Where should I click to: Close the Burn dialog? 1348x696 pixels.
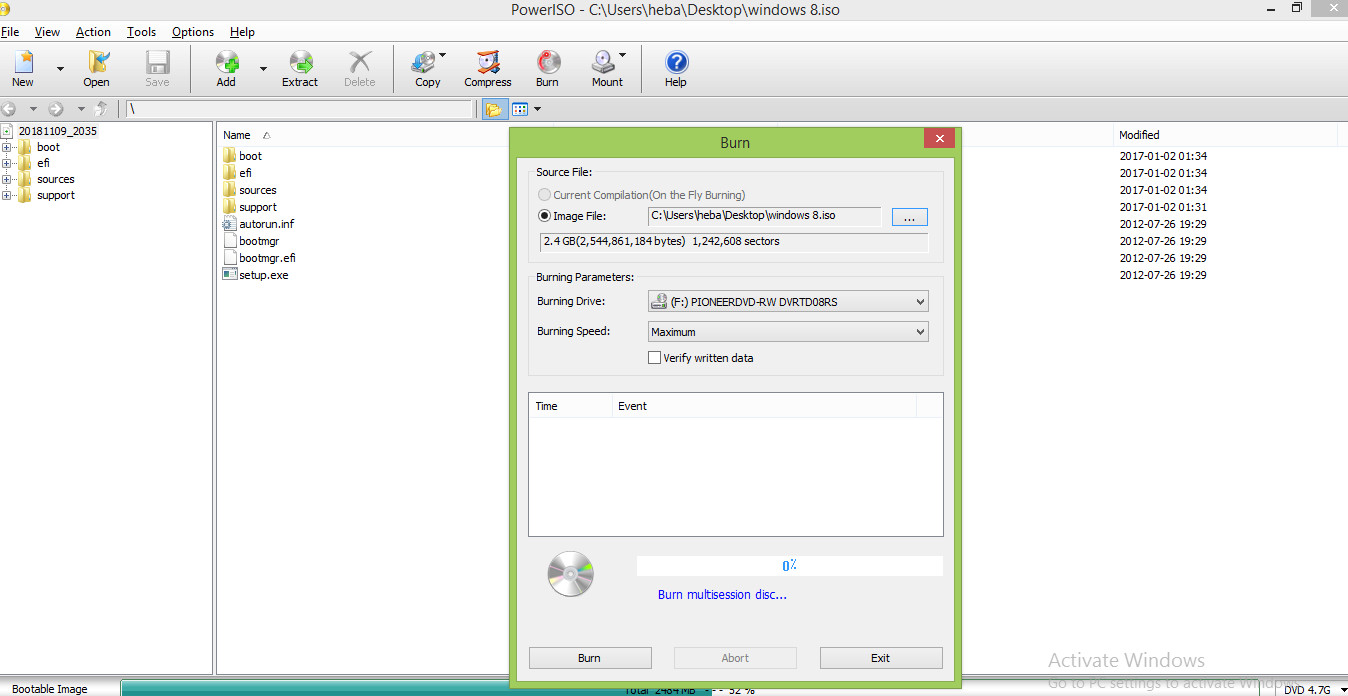pyautogui.click(x=939, y=140)
